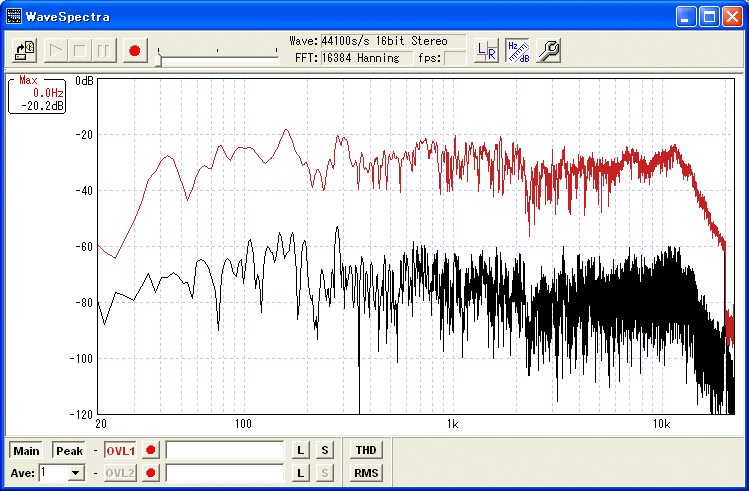Click the OVL1 overlay name text field
Screen dimensions: 749x491
click(x=225, y=451)
